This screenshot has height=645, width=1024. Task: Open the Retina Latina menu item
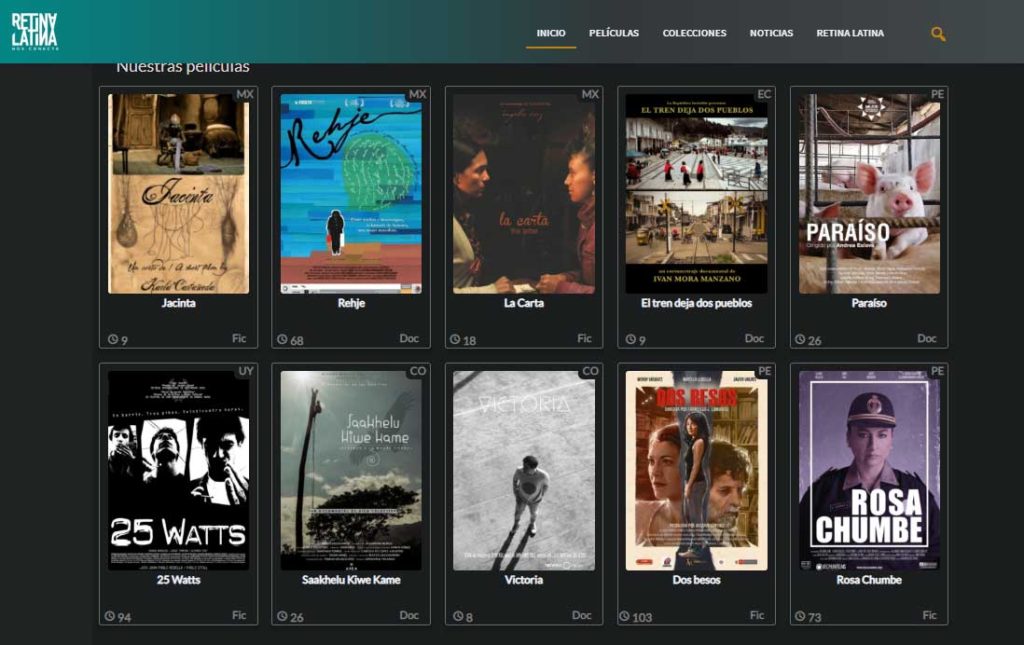pos(850,33)
